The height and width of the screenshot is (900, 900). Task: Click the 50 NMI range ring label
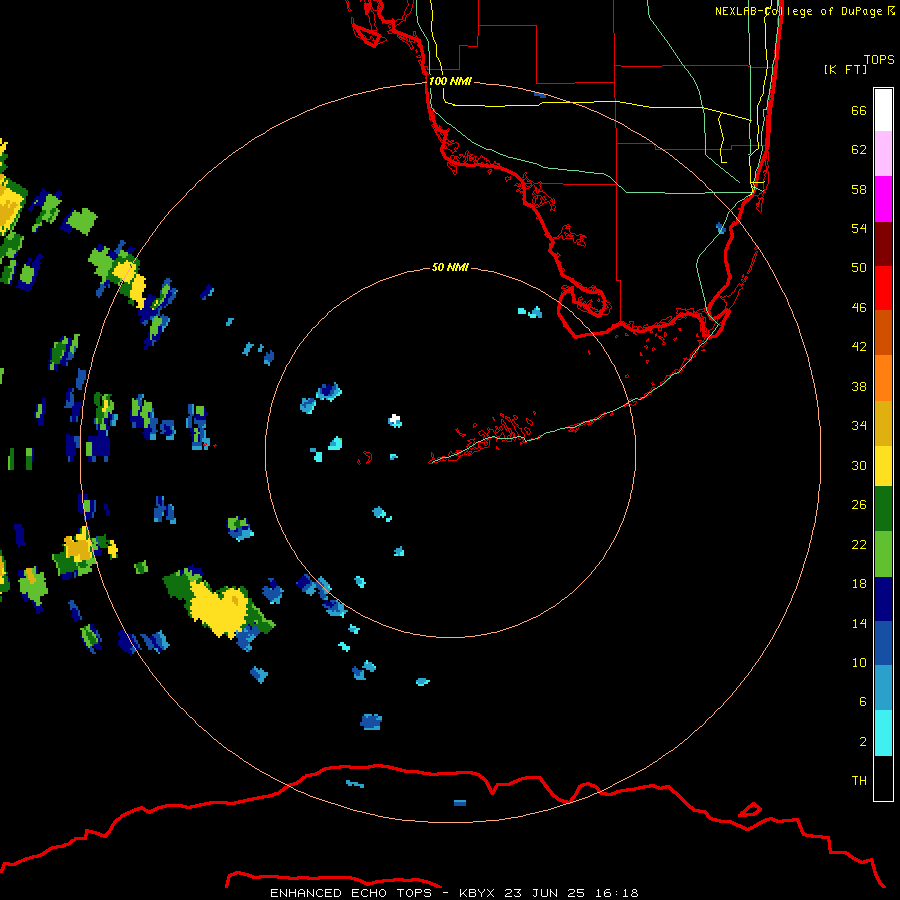click(x=450, y=267)
